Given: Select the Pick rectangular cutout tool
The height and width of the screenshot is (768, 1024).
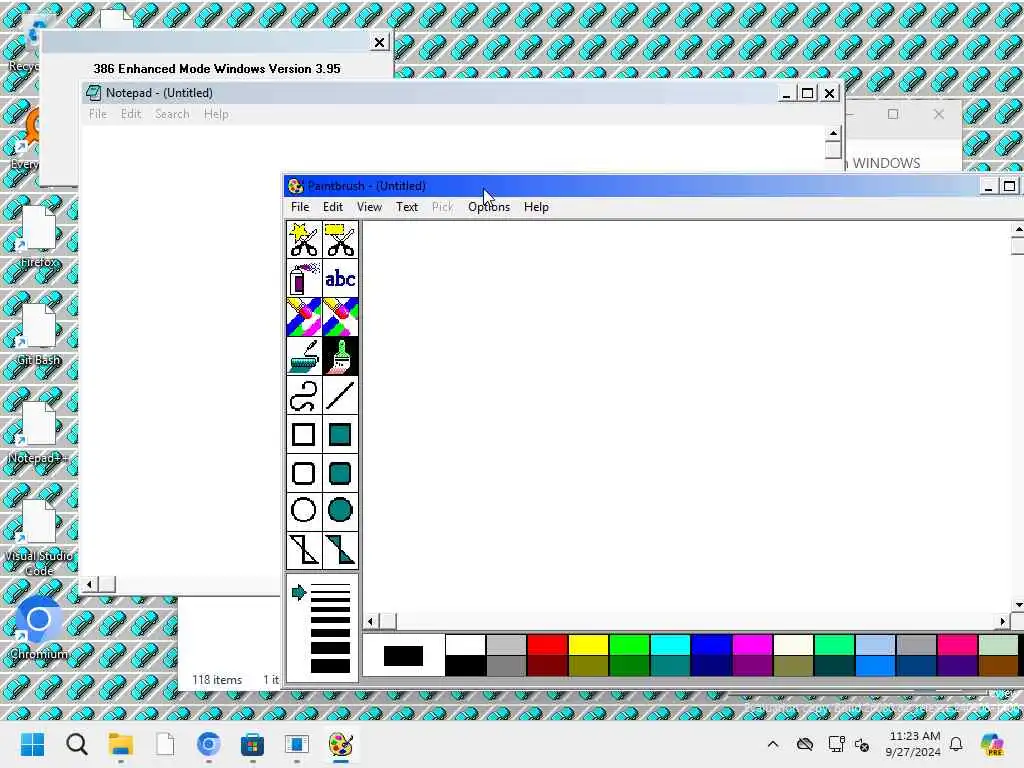Looking at the screenshot, I should [340, 240].
